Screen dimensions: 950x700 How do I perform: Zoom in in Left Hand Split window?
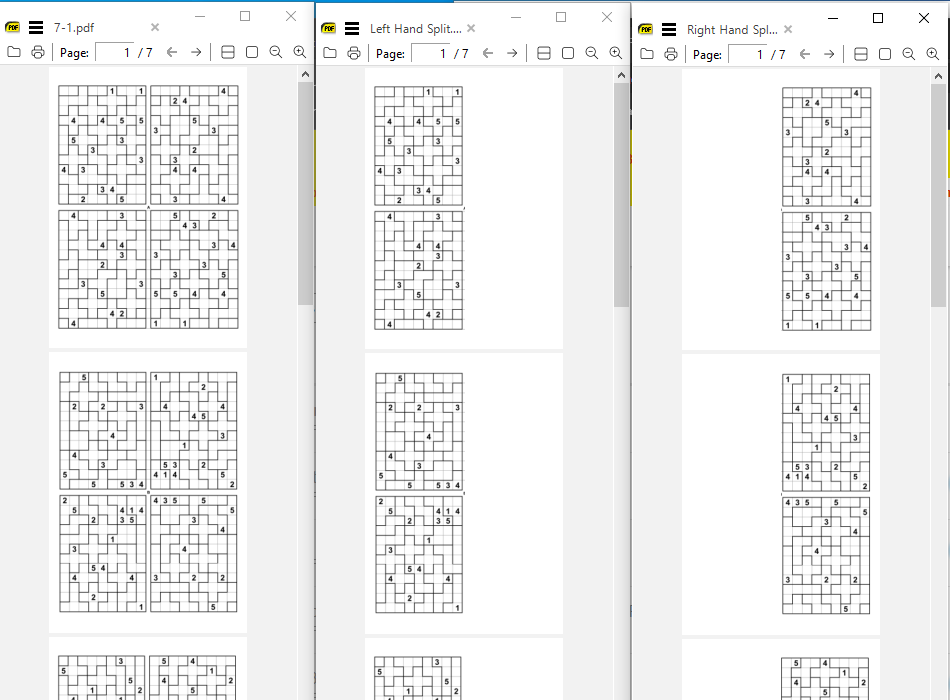coord(616,53)
